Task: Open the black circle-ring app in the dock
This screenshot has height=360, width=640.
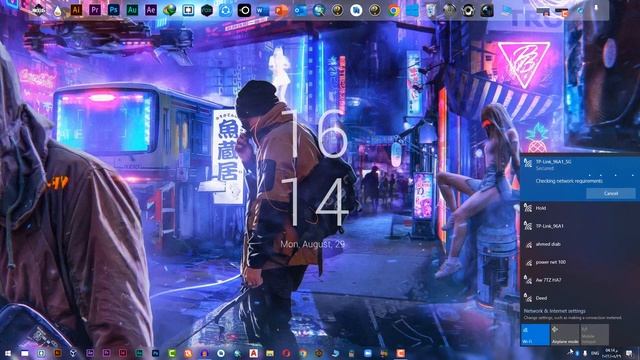Action: [244, 10]
